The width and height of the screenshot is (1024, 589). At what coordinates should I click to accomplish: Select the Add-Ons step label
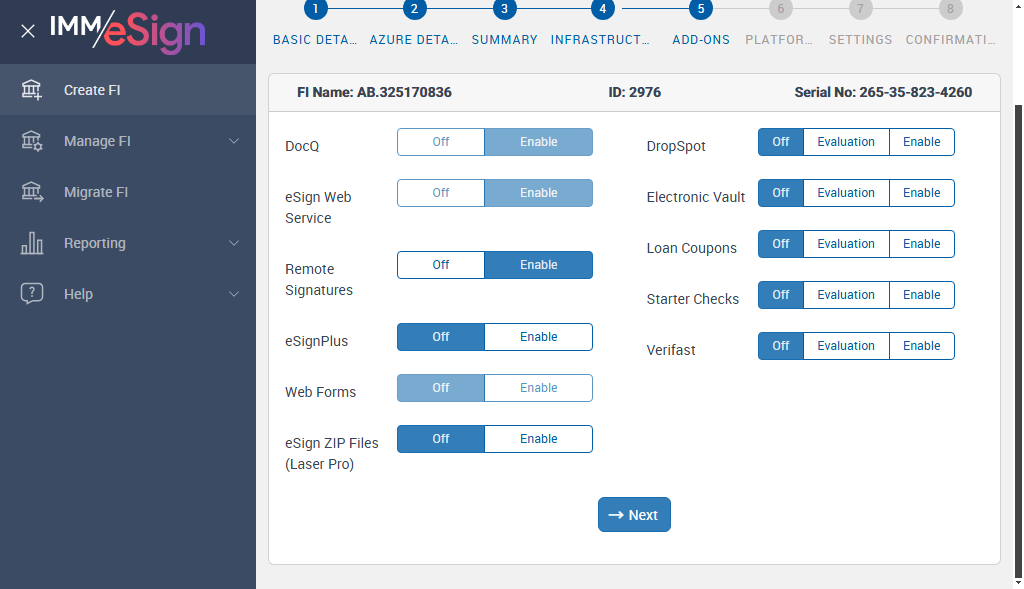(701, 40)
